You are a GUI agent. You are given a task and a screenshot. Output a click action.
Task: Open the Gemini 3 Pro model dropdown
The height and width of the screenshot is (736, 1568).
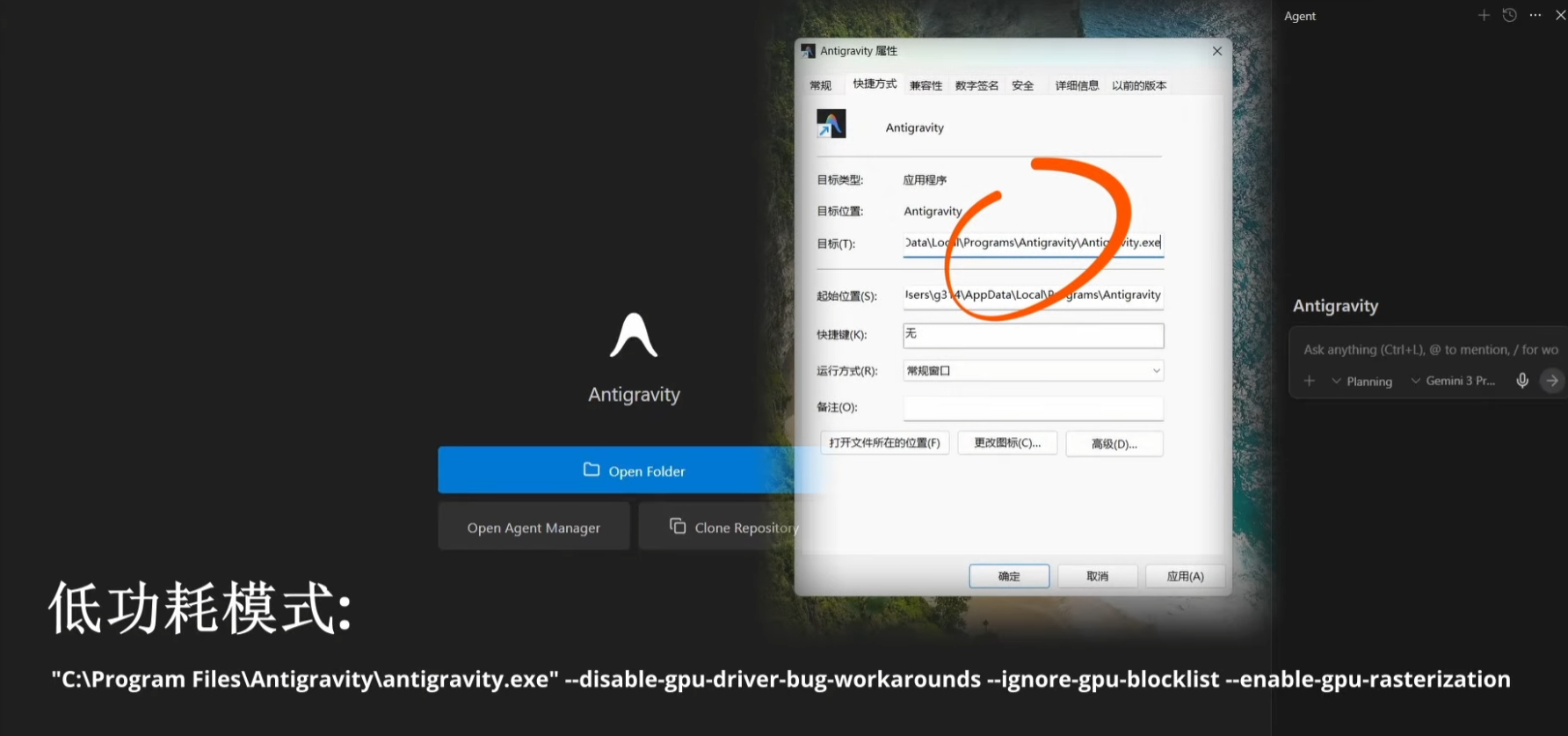(x=1453, y=381)
